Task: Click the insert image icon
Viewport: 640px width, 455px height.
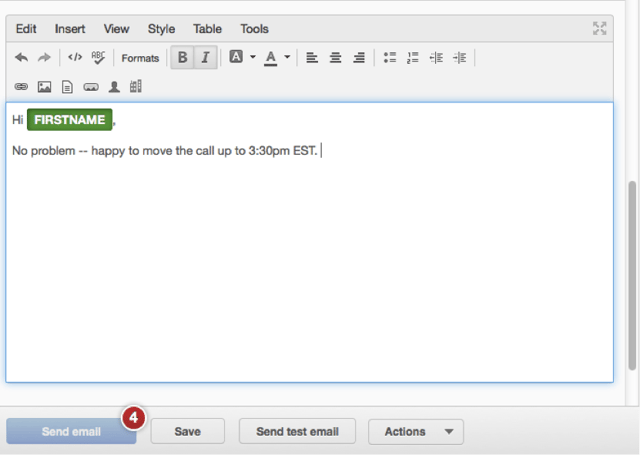Action: click(44, 87)
